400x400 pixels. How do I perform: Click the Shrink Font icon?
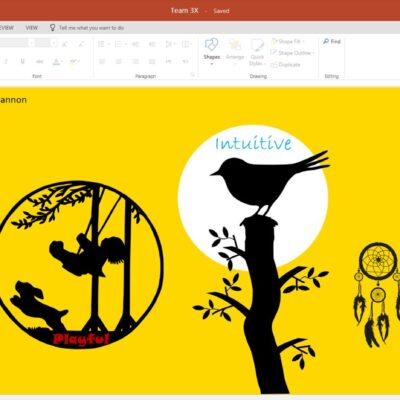click(x=81, y=44)
